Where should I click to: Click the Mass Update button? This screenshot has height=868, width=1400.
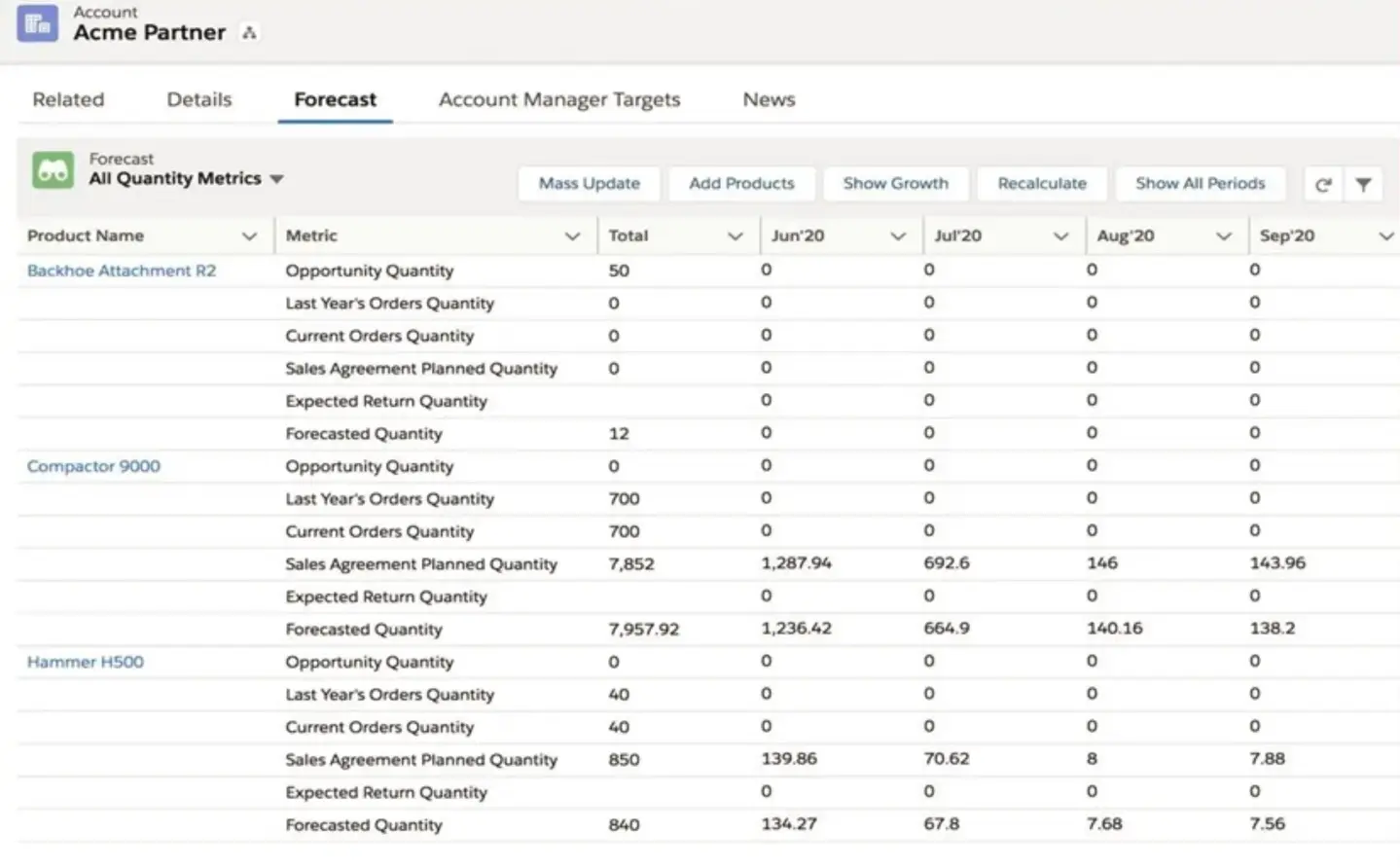[590, 184]
